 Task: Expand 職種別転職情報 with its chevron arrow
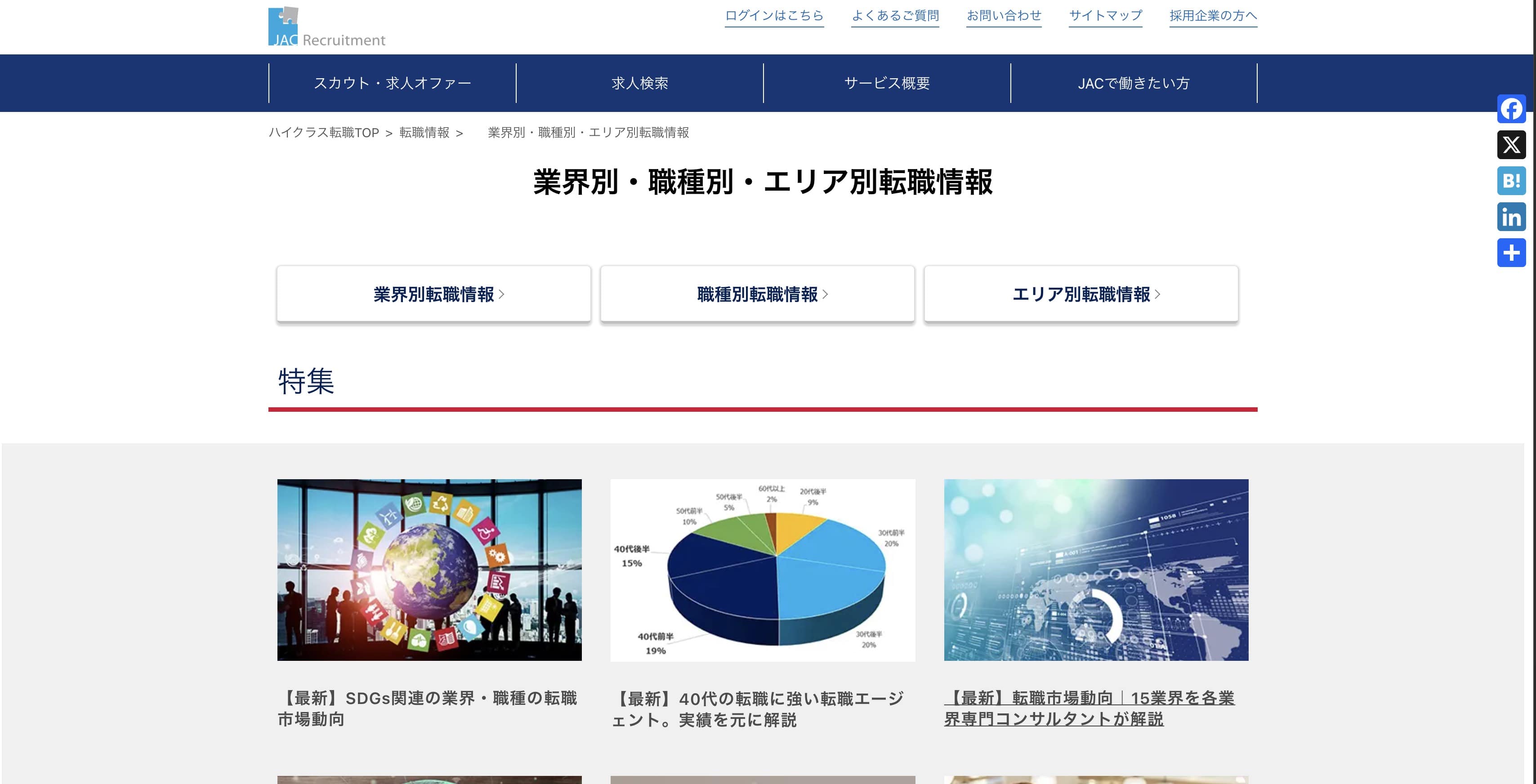coord(826,294)
